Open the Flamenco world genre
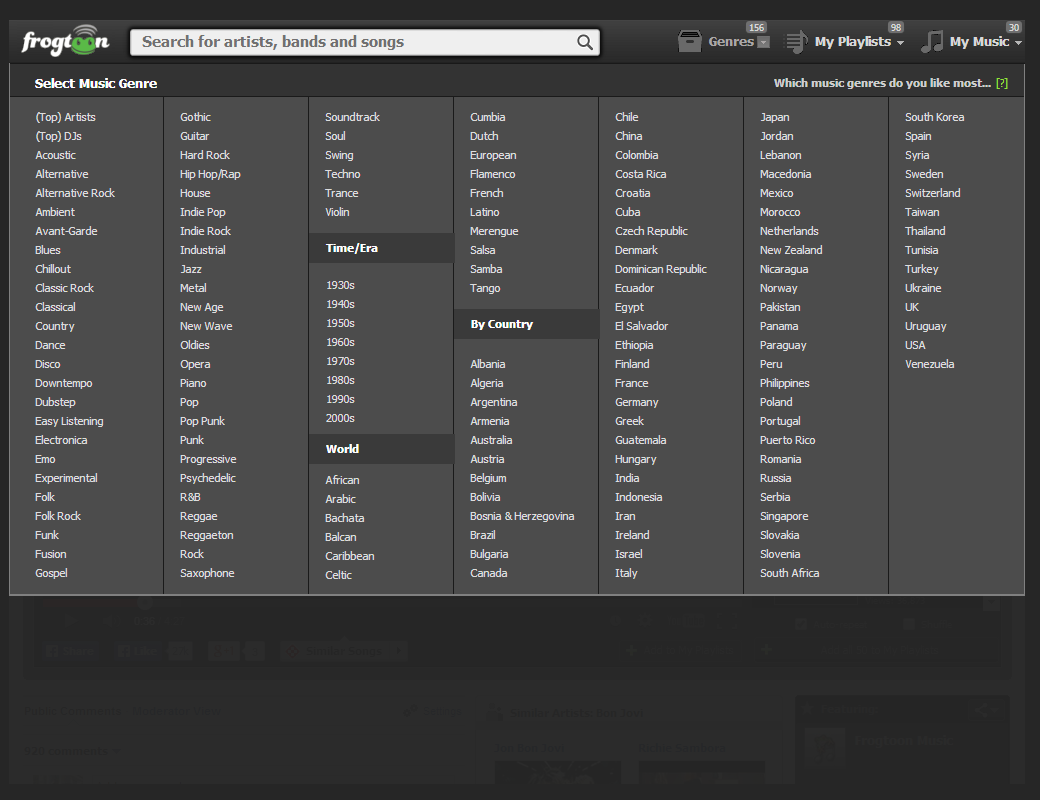 click(x=492, y=174)
